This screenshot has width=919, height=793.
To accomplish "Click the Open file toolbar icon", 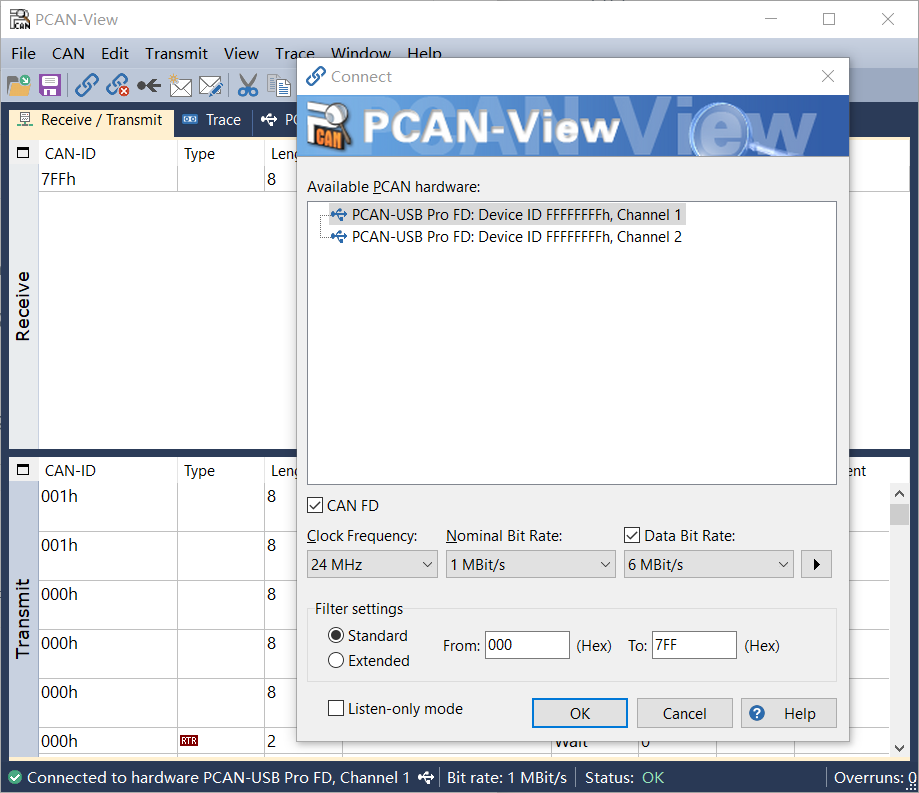I will 19,86.
